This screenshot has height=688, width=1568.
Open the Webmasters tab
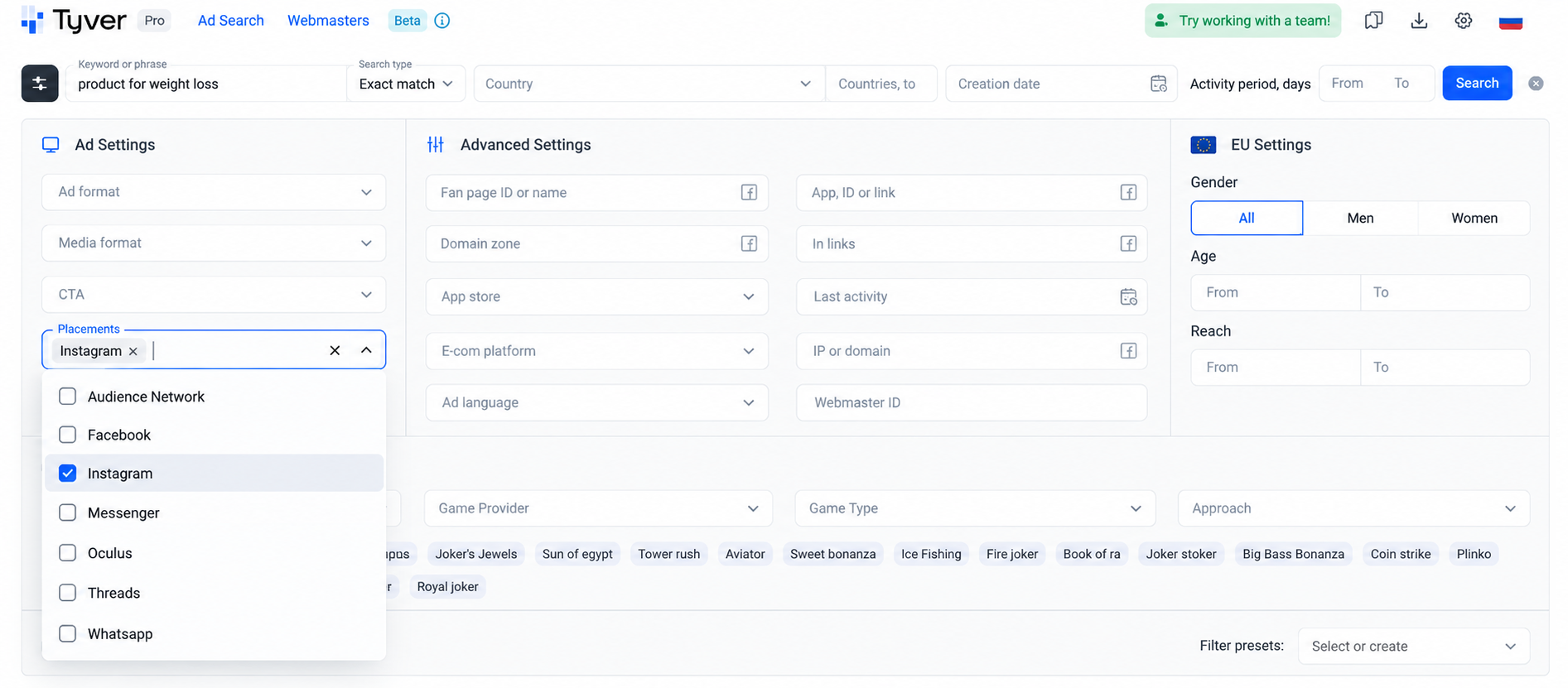[x=328, y=21]
